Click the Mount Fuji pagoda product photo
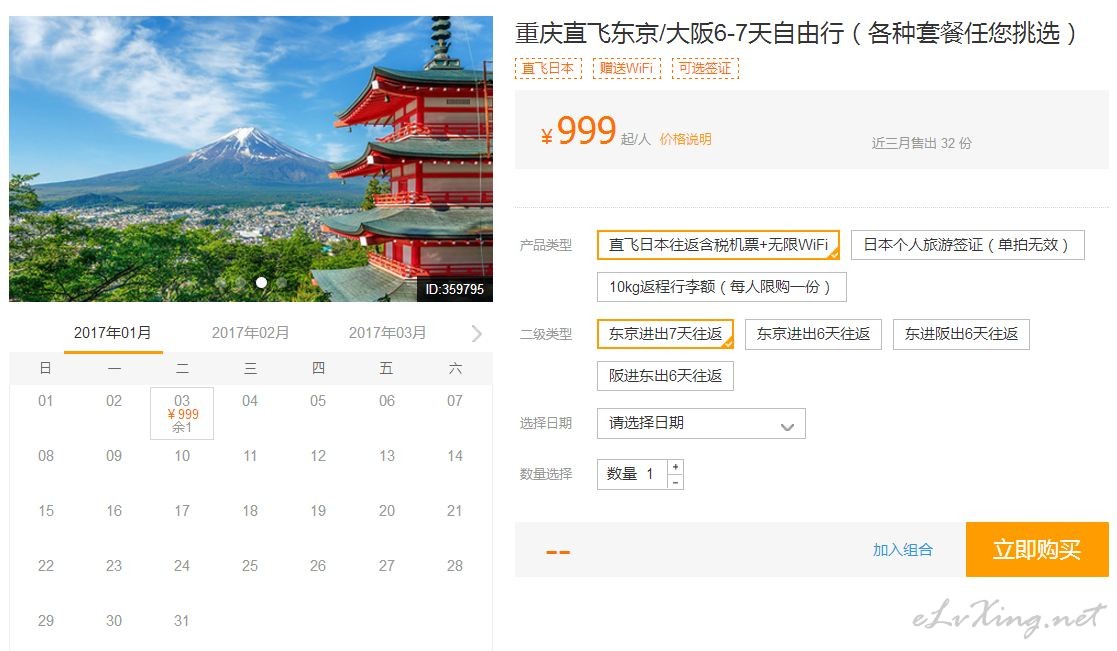 251,159
